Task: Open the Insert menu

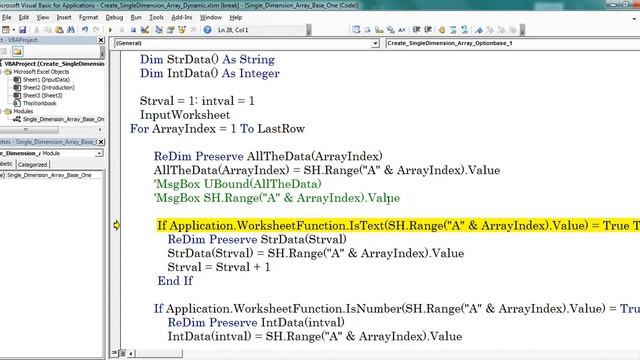Action: click(64, 18)
